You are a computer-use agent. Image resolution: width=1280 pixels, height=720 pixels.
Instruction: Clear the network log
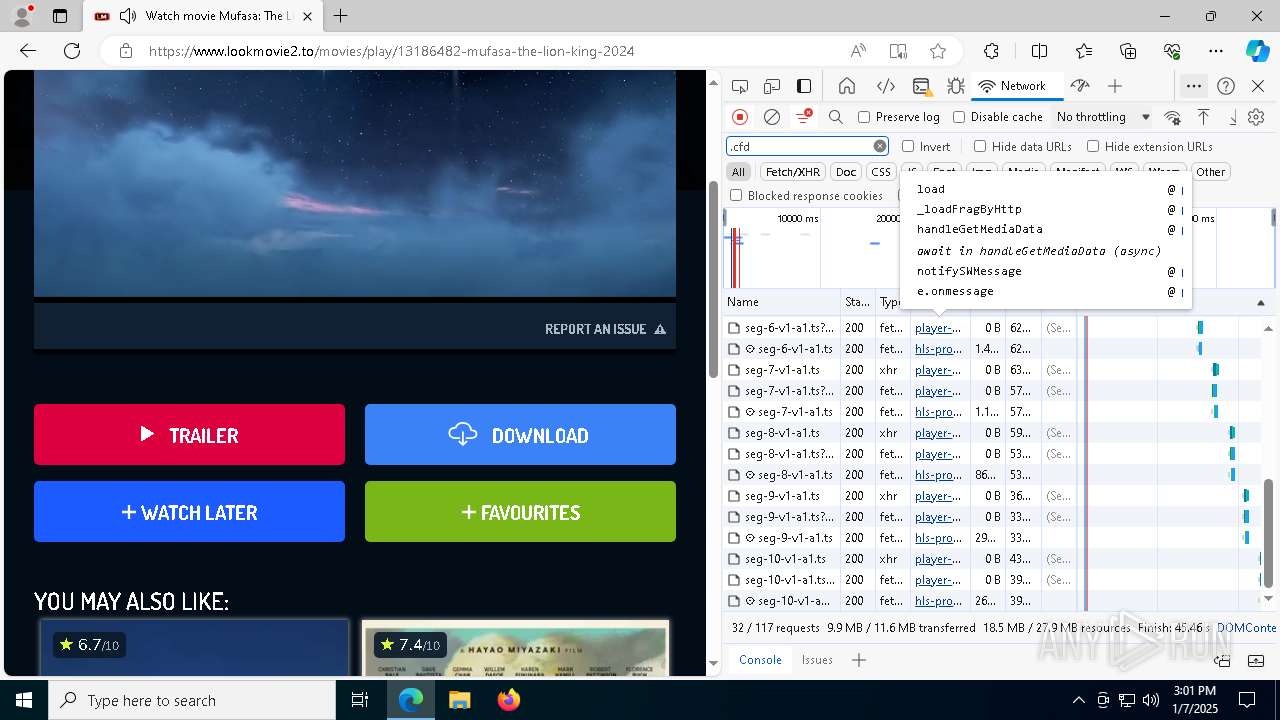tap(772, 117)
